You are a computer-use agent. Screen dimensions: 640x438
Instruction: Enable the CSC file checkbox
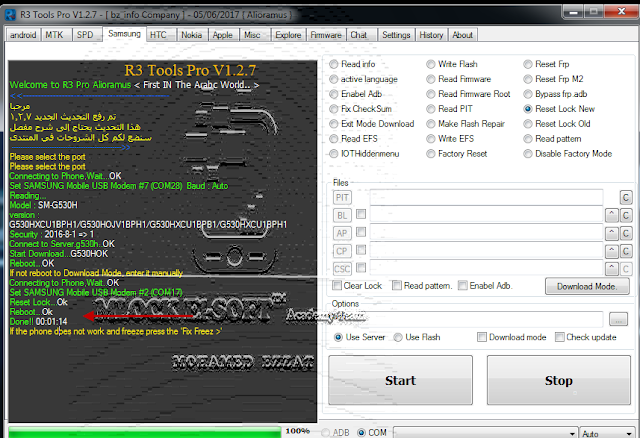tap(361, 267)
